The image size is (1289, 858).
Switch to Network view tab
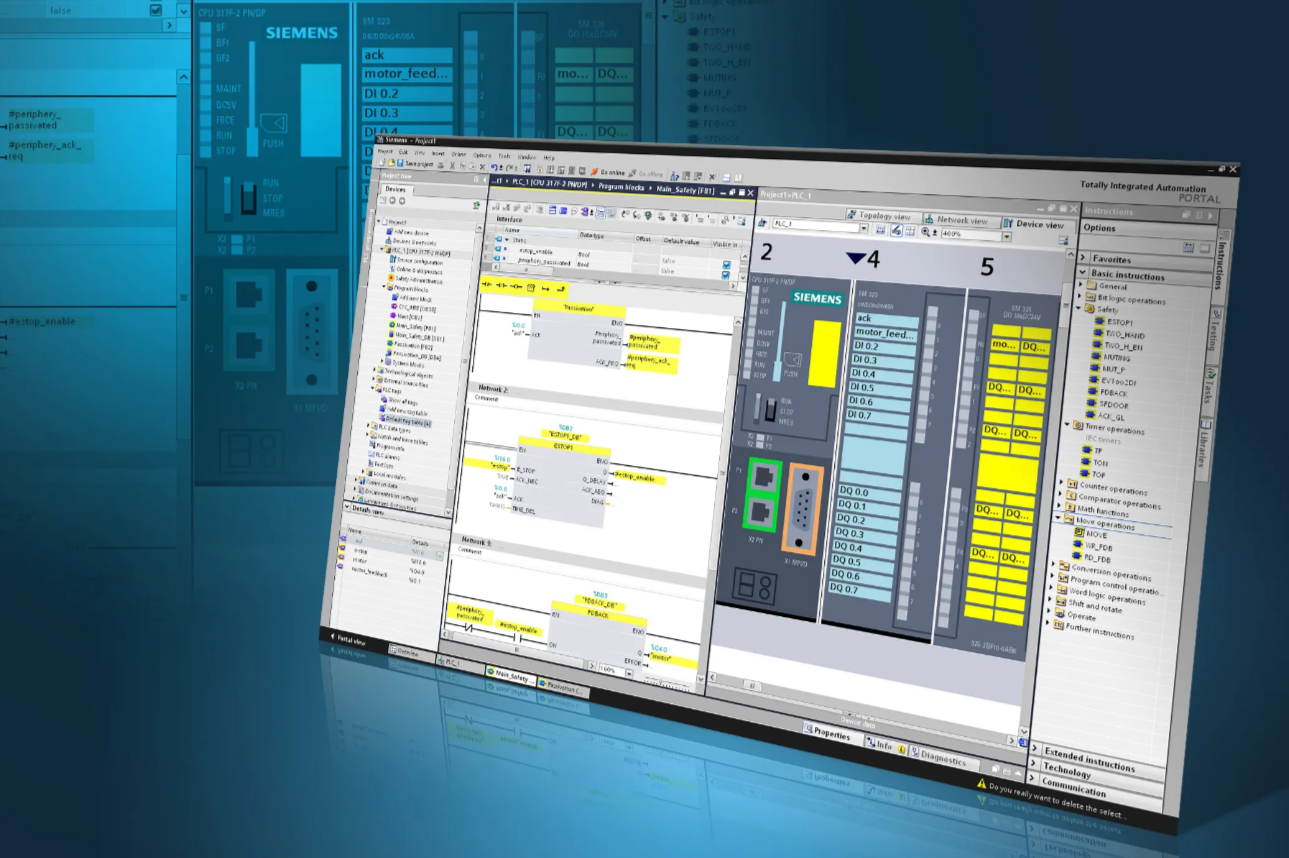click(x=962, y=220)
